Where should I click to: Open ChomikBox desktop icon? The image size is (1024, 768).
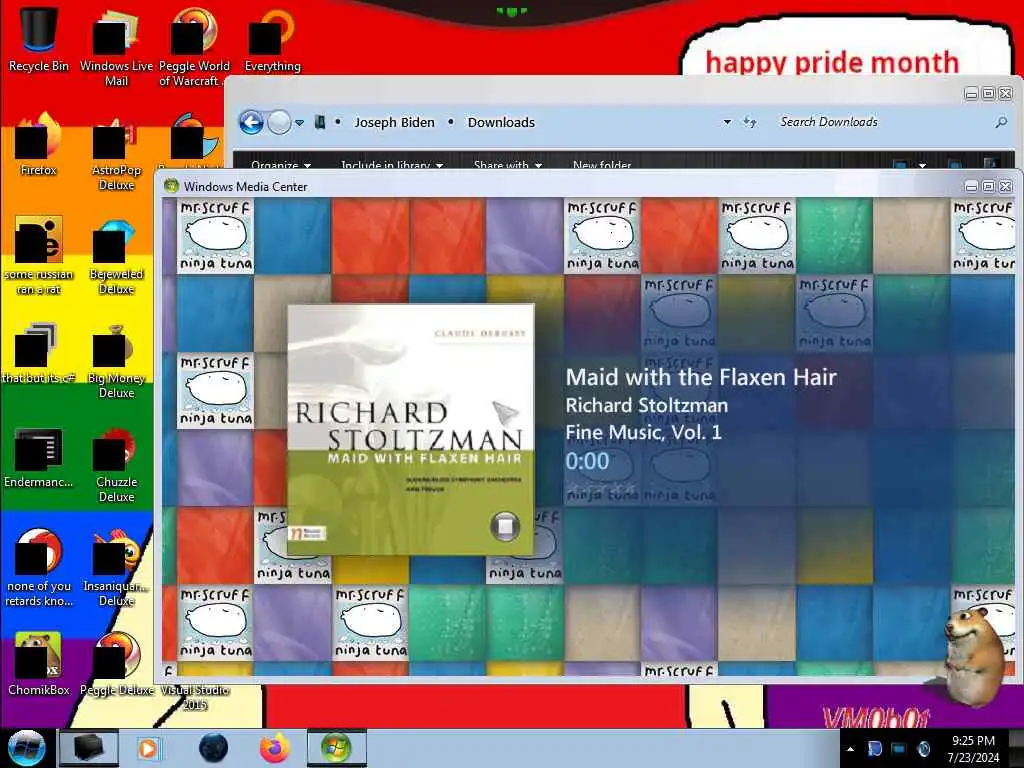pos(38,663)
